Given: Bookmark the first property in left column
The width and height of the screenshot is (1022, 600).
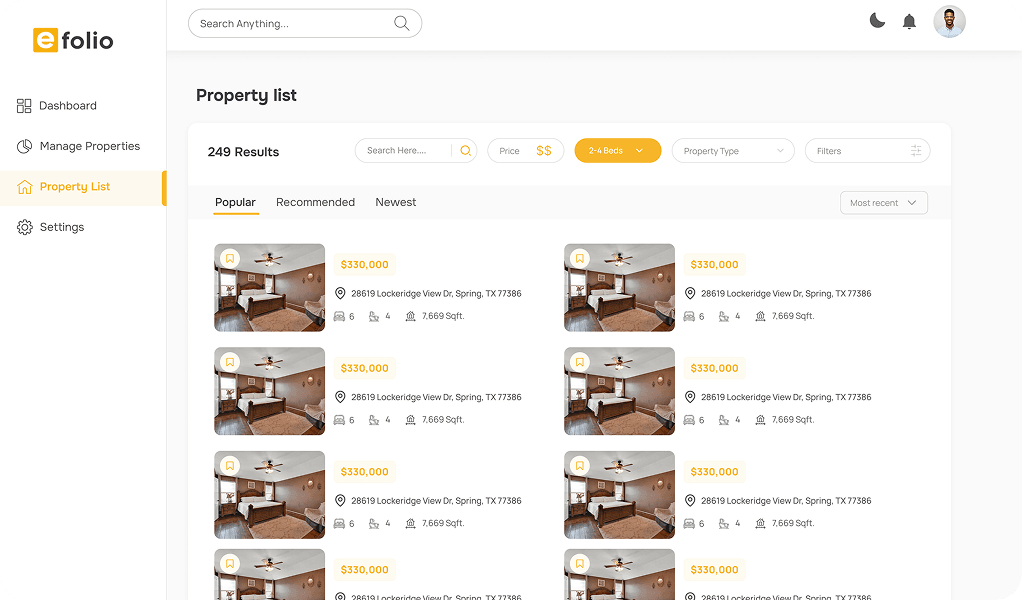Looking at the screenshot, I should (229, 258).
